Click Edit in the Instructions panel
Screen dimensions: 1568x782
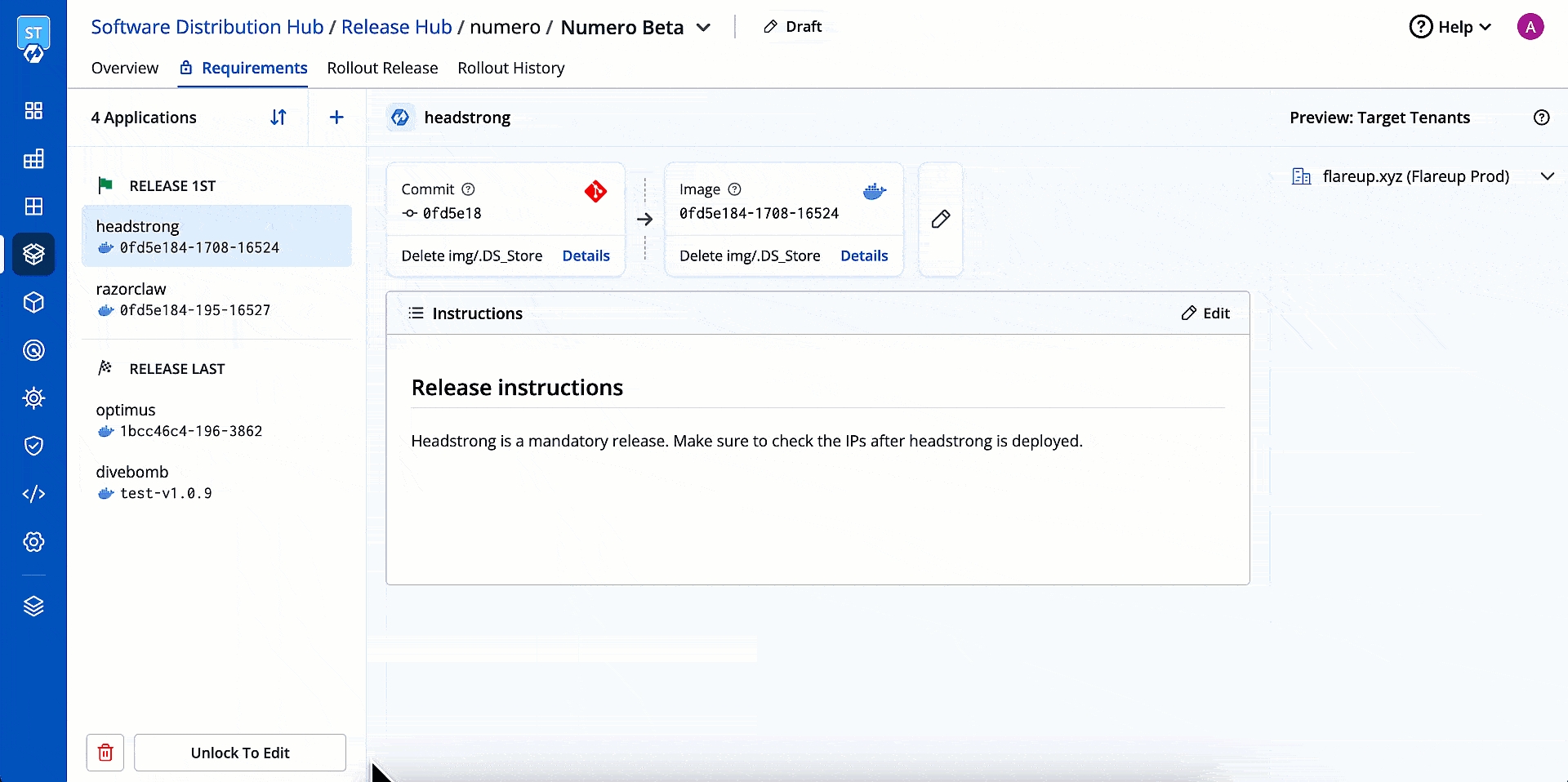pyautogui.click(x=1205, y=313)
